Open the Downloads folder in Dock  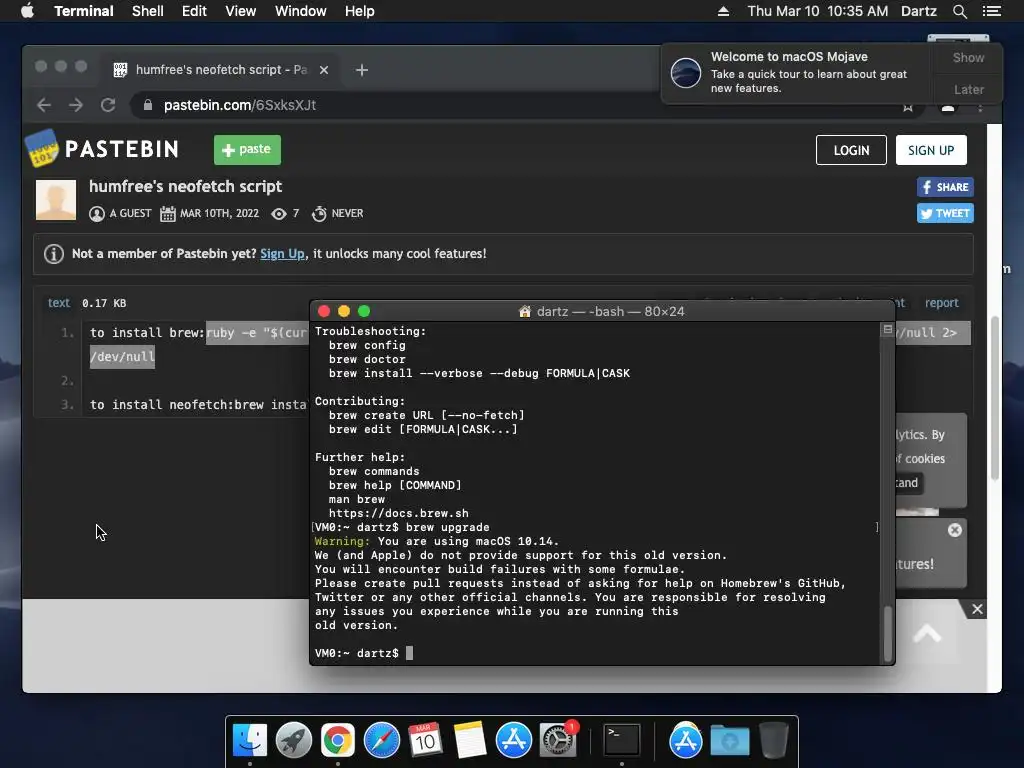(x=729, y=741)
